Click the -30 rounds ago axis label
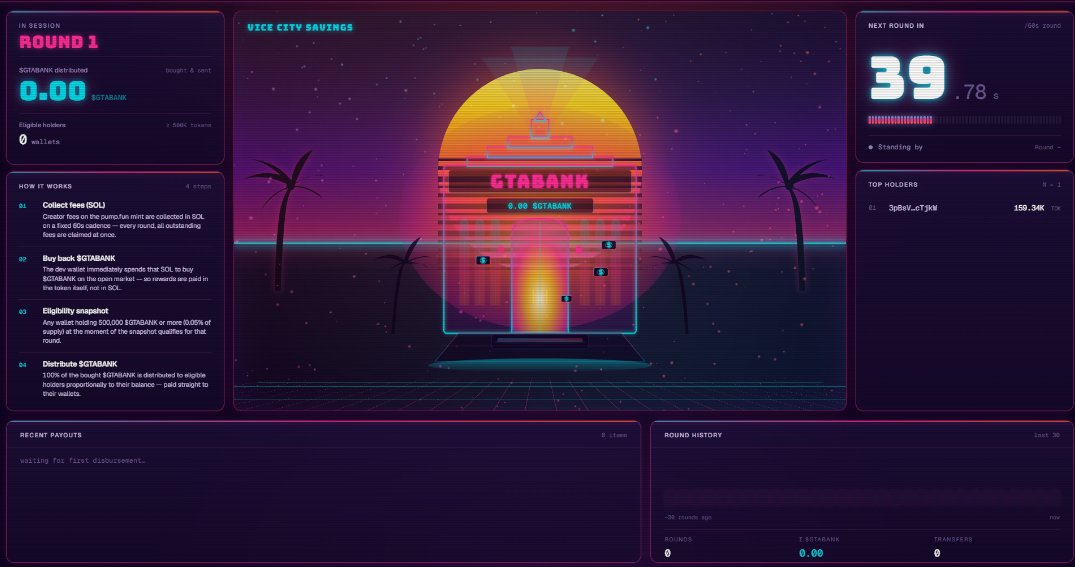 point(688,517)
